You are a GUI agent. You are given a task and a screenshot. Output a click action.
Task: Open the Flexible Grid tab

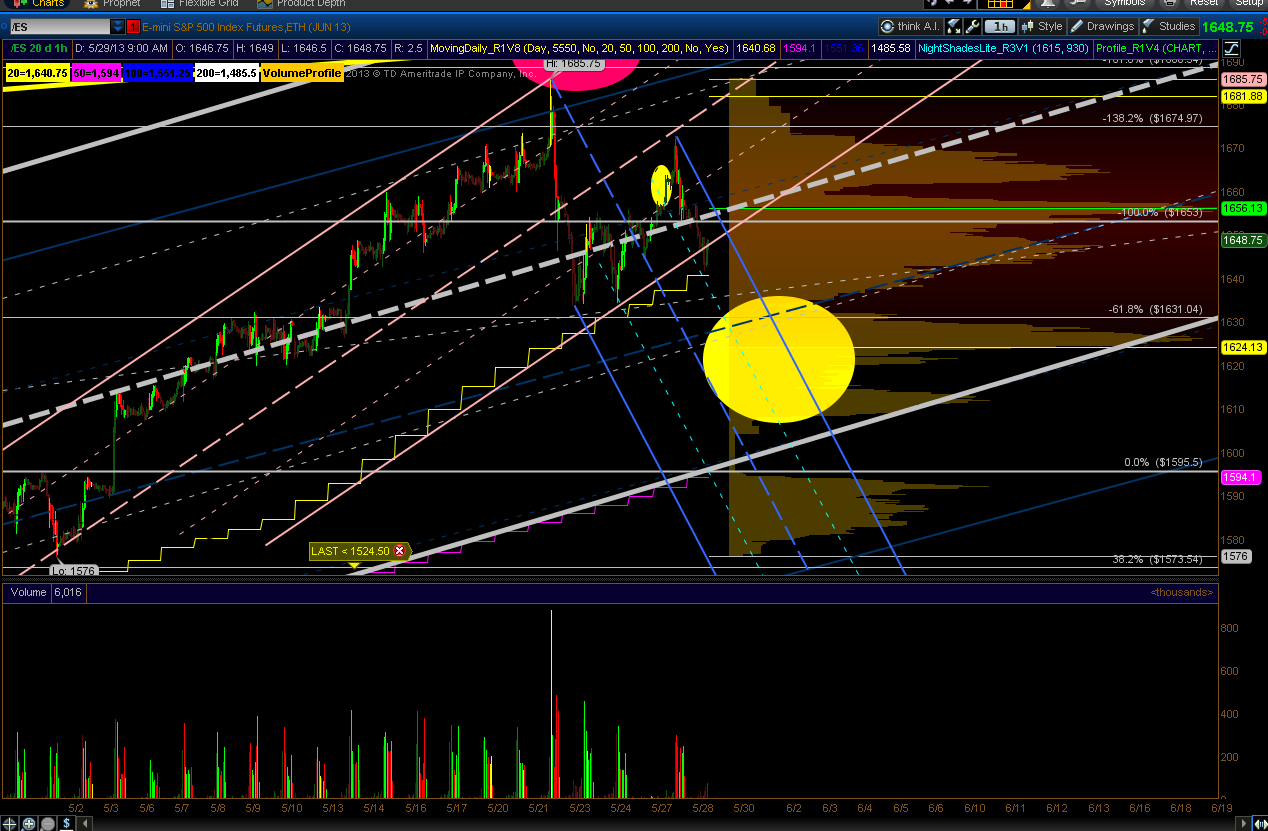pos(198,3)
